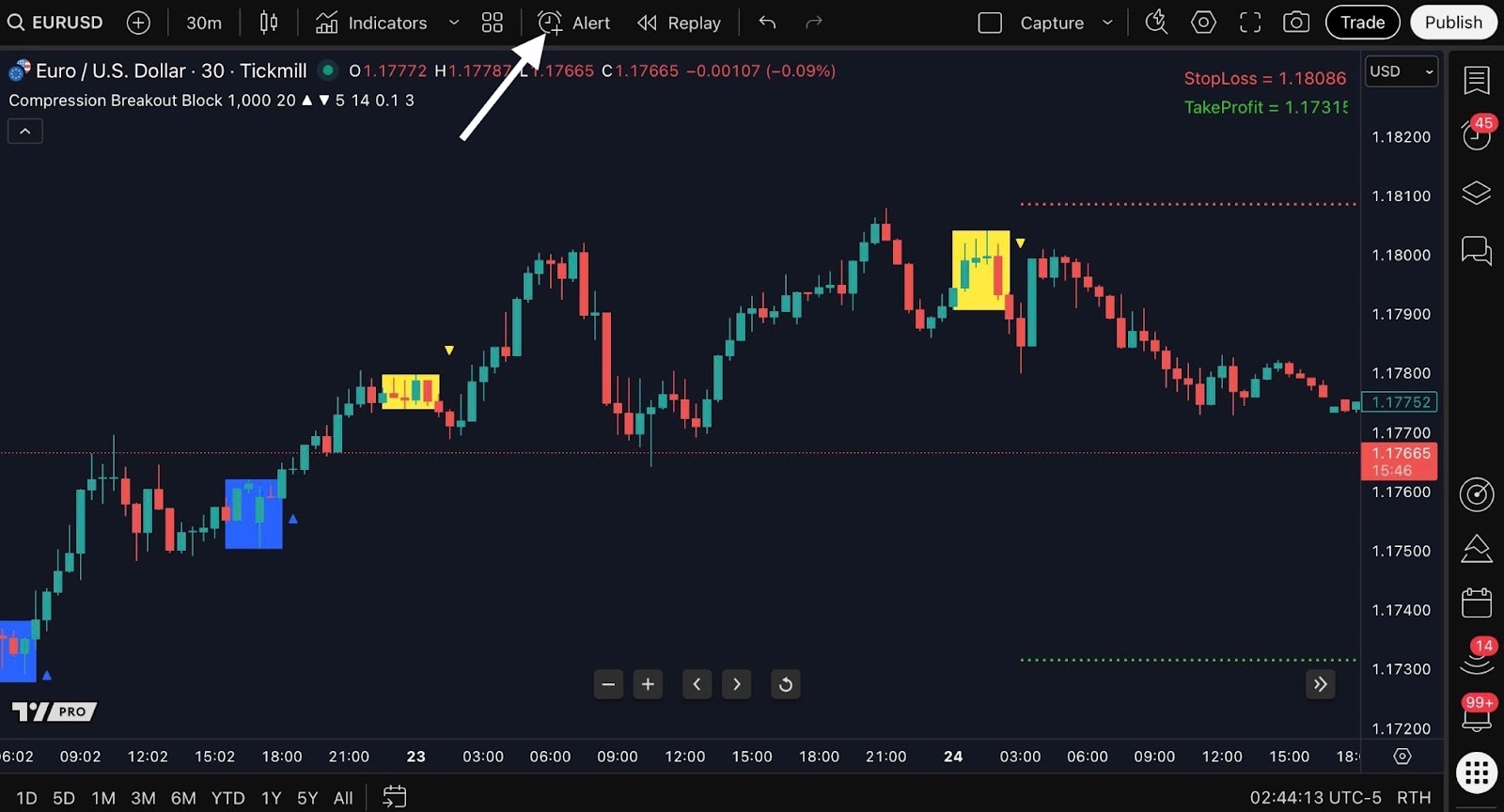1504x812 pixels.
Task: Click the Euro / U.S. Dollar symbol title
Action: (171, 70)
